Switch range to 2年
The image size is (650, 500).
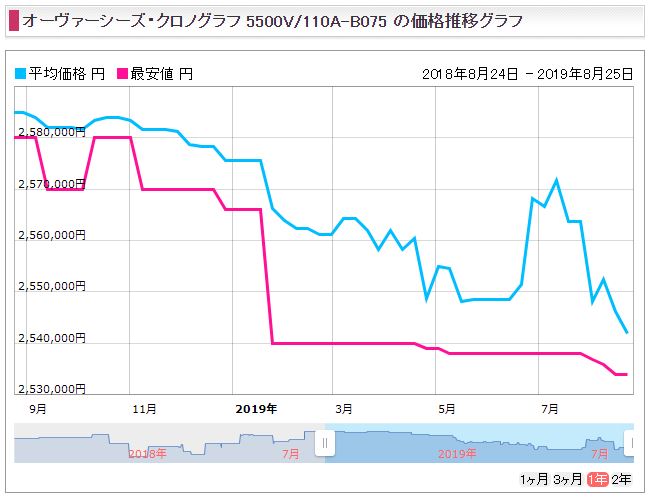[x=621, y=480]
